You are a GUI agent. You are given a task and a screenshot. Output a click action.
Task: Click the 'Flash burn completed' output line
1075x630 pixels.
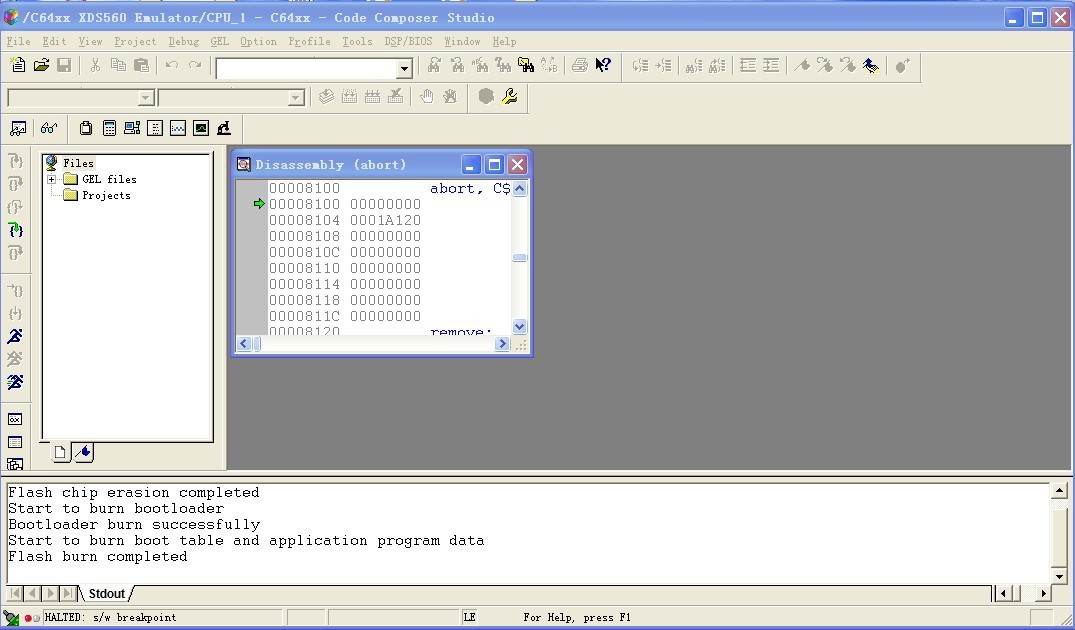pos(98,557)
